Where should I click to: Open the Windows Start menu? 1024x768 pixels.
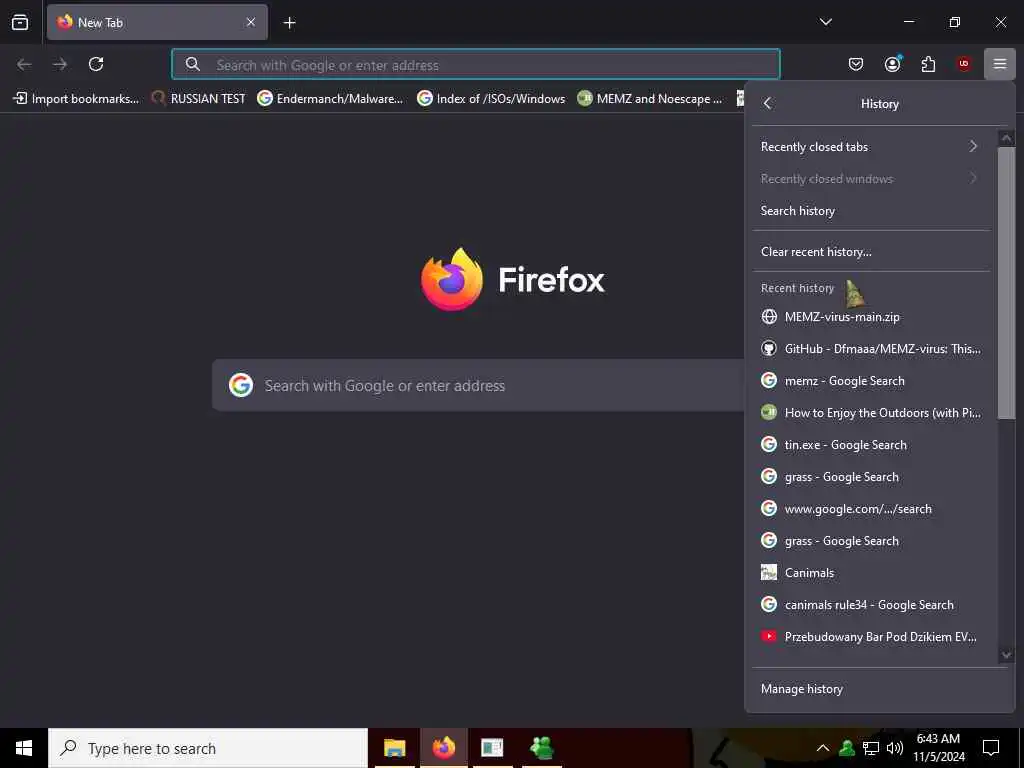point(24,748)
